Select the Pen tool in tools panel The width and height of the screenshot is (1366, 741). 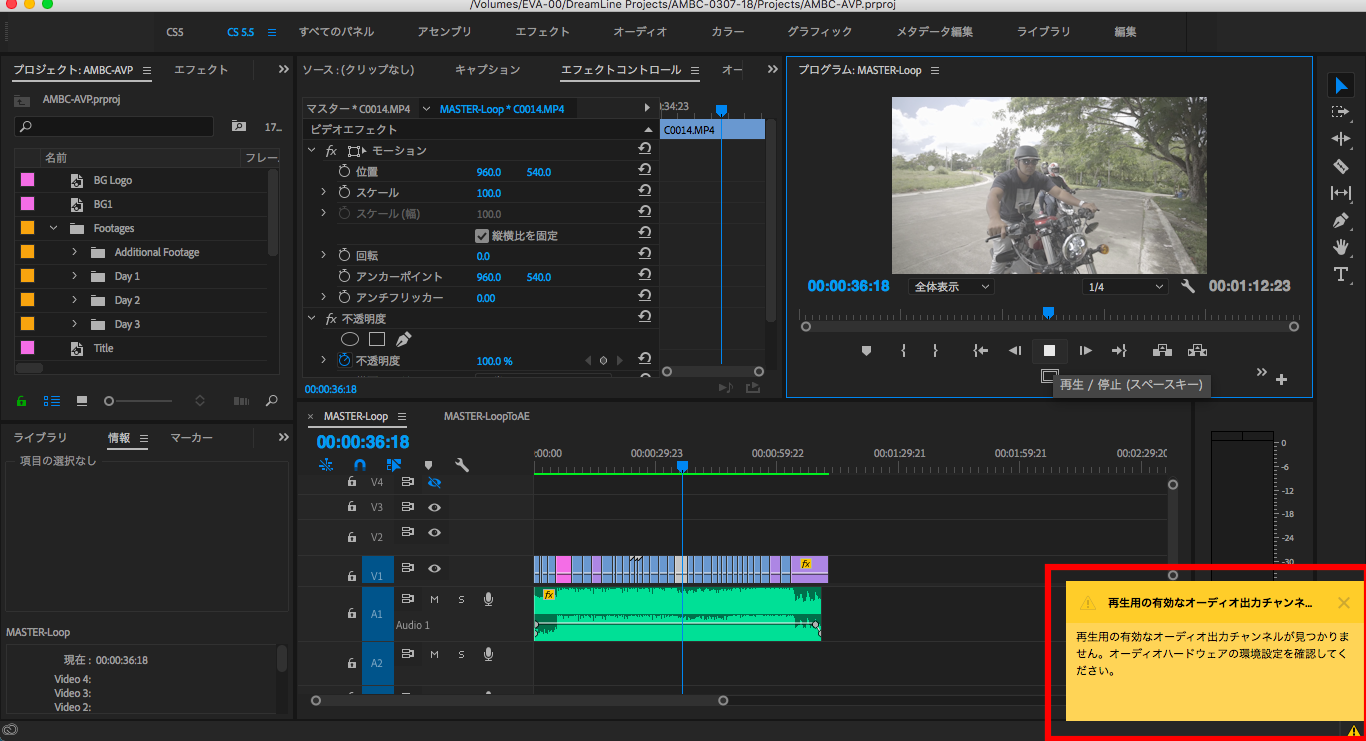pyautogui.click(x=1341, y=220)
